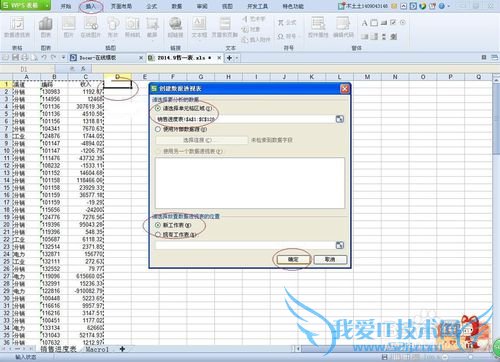Click the Name Box showing D1
The height and width of the screenshot is (362, 500).
pos(24,69)
